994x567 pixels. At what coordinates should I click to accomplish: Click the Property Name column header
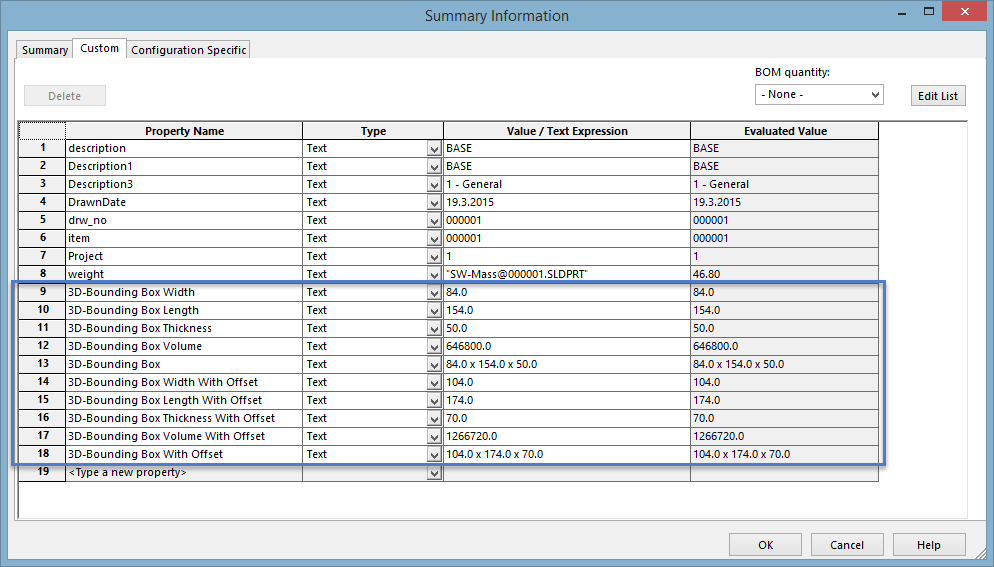[x=184, y=131]
